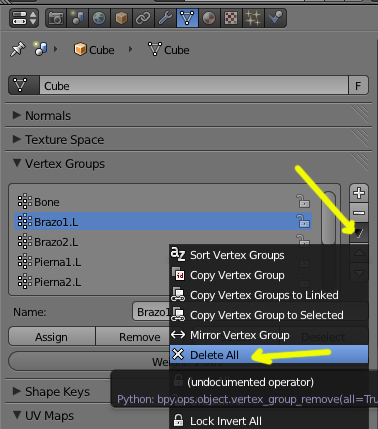
Task: Open the Render properties camera tab
Action: 56,18
